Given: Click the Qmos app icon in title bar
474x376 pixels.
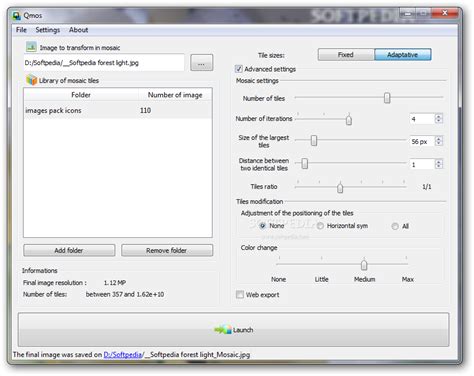Looking at the screenshot, I should point(16,16).
